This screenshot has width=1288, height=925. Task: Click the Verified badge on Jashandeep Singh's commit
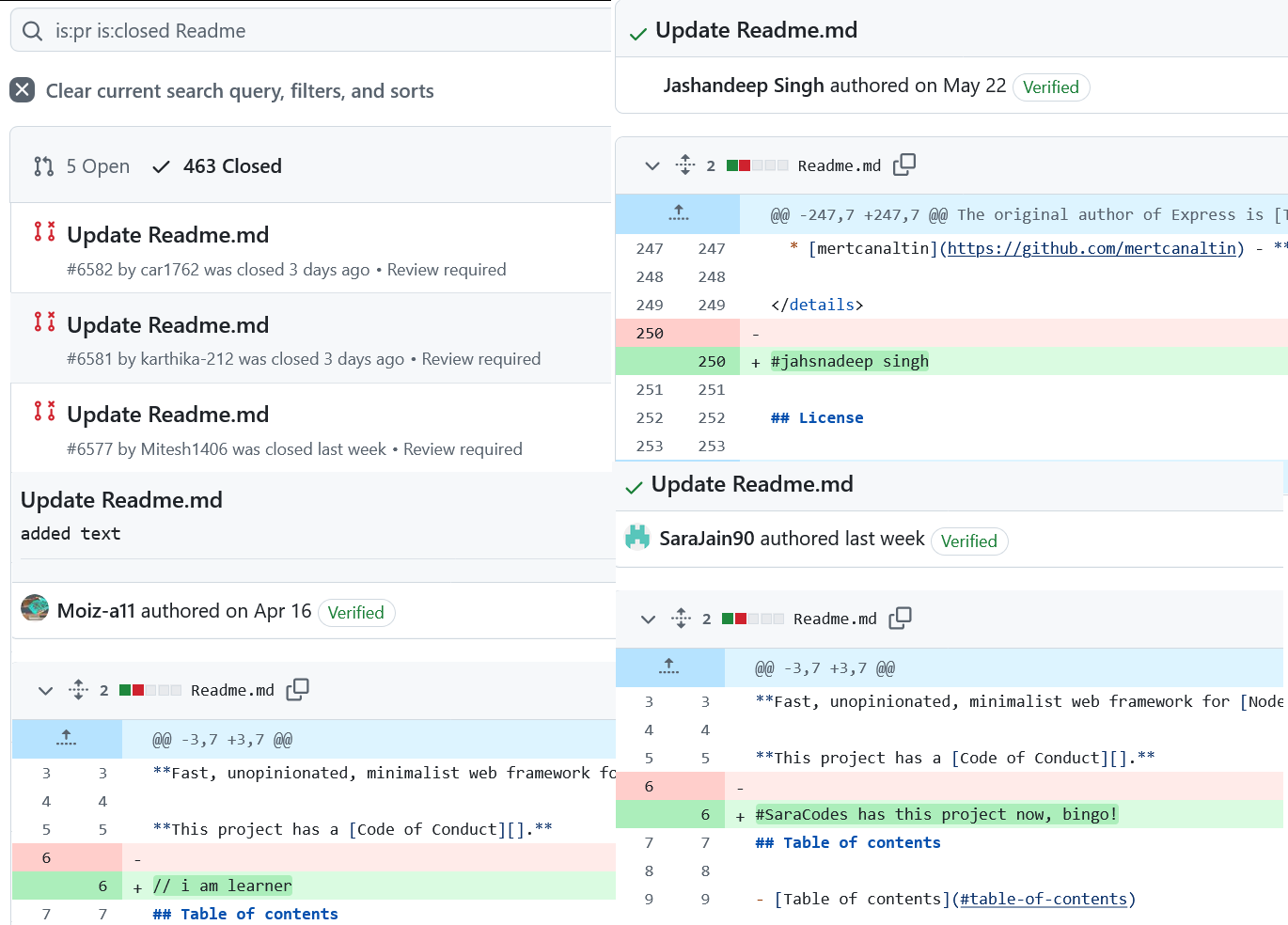[x=1051, y=87]
